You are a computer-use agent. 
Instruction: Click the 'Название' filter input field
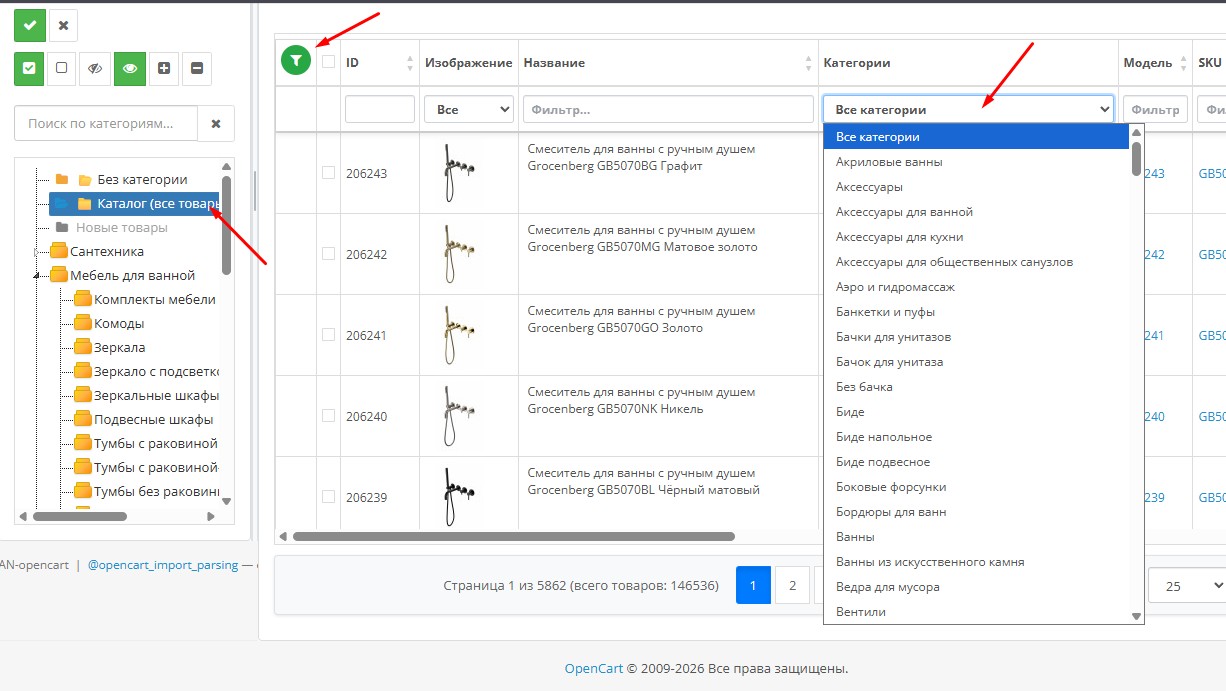[x=668, y=109]
